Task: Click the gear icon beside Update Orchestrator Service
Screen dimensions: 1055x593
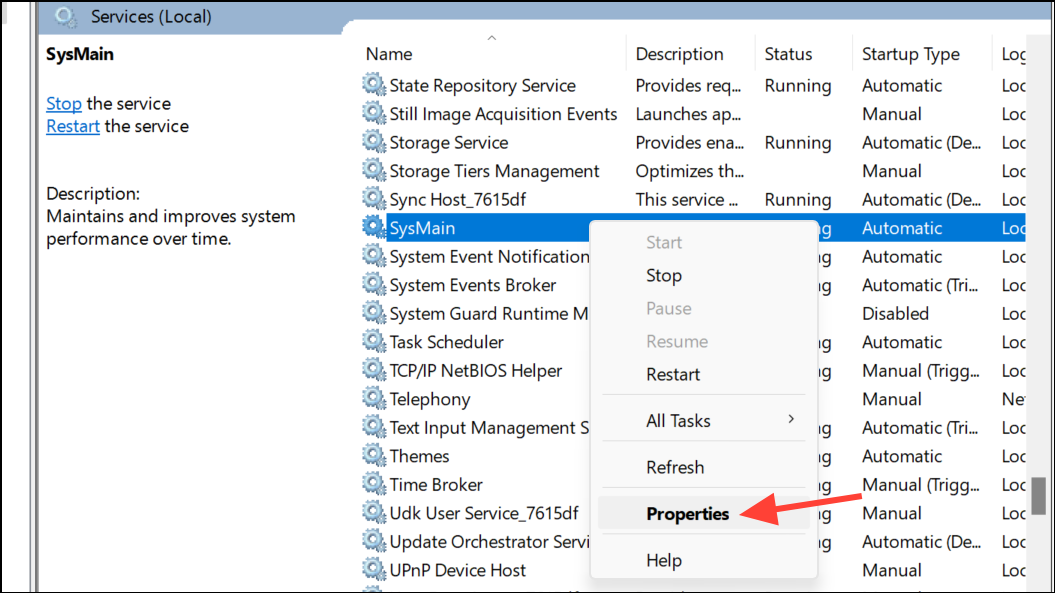Action: point(373,541)
